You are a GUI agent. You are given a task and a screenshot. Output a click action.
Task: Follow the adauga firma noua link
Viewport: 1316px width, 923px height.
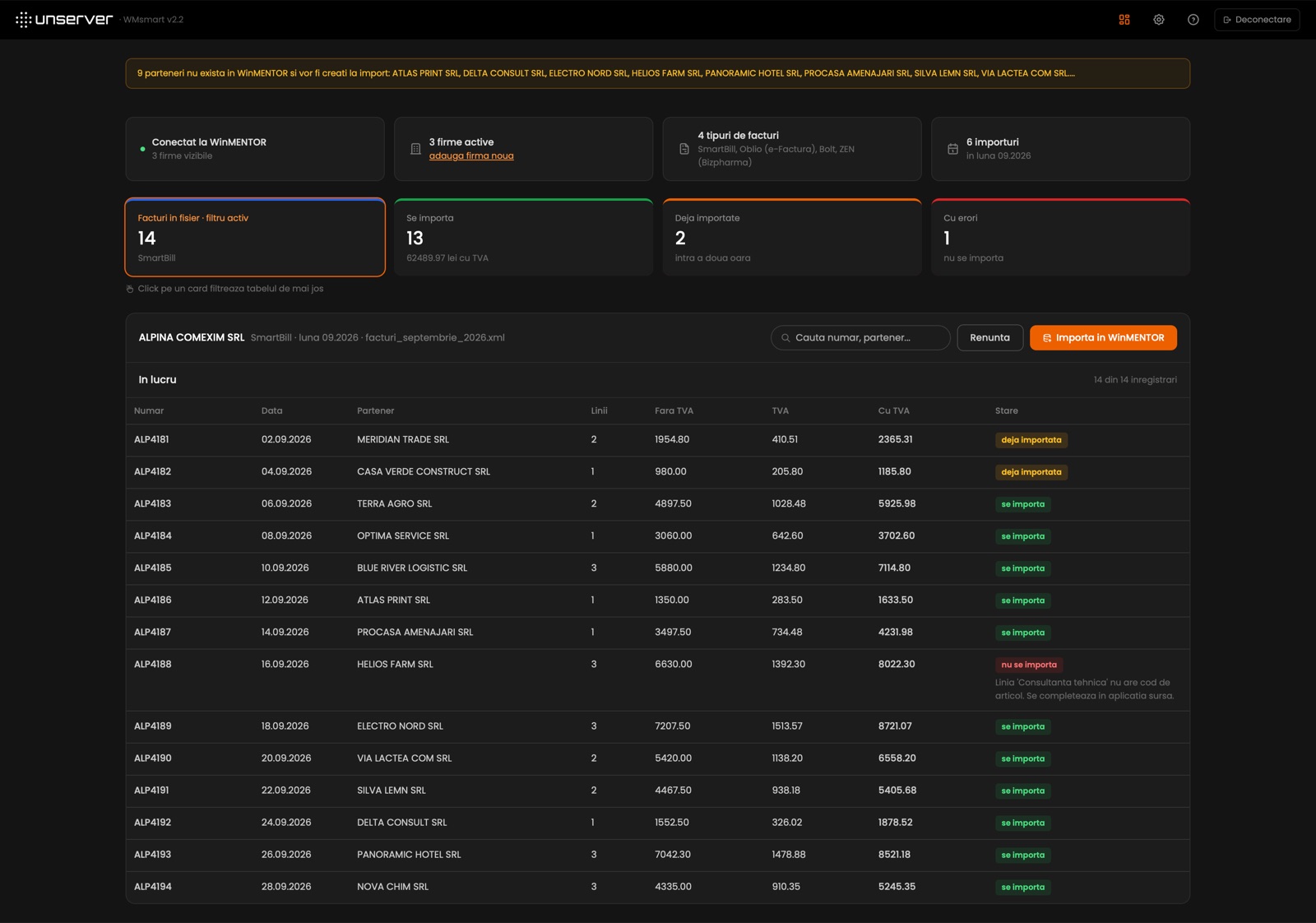pyautogui.click(x=471, y=156)
